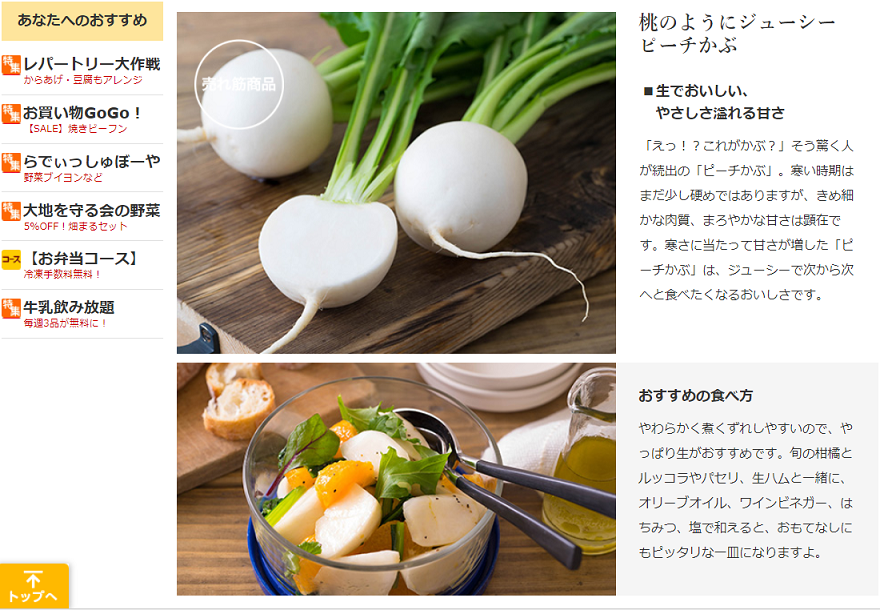The height and width of the screenshot is (610, 880).
Task: Click the peach turnip product photo
Action: (x=396, y=183)
